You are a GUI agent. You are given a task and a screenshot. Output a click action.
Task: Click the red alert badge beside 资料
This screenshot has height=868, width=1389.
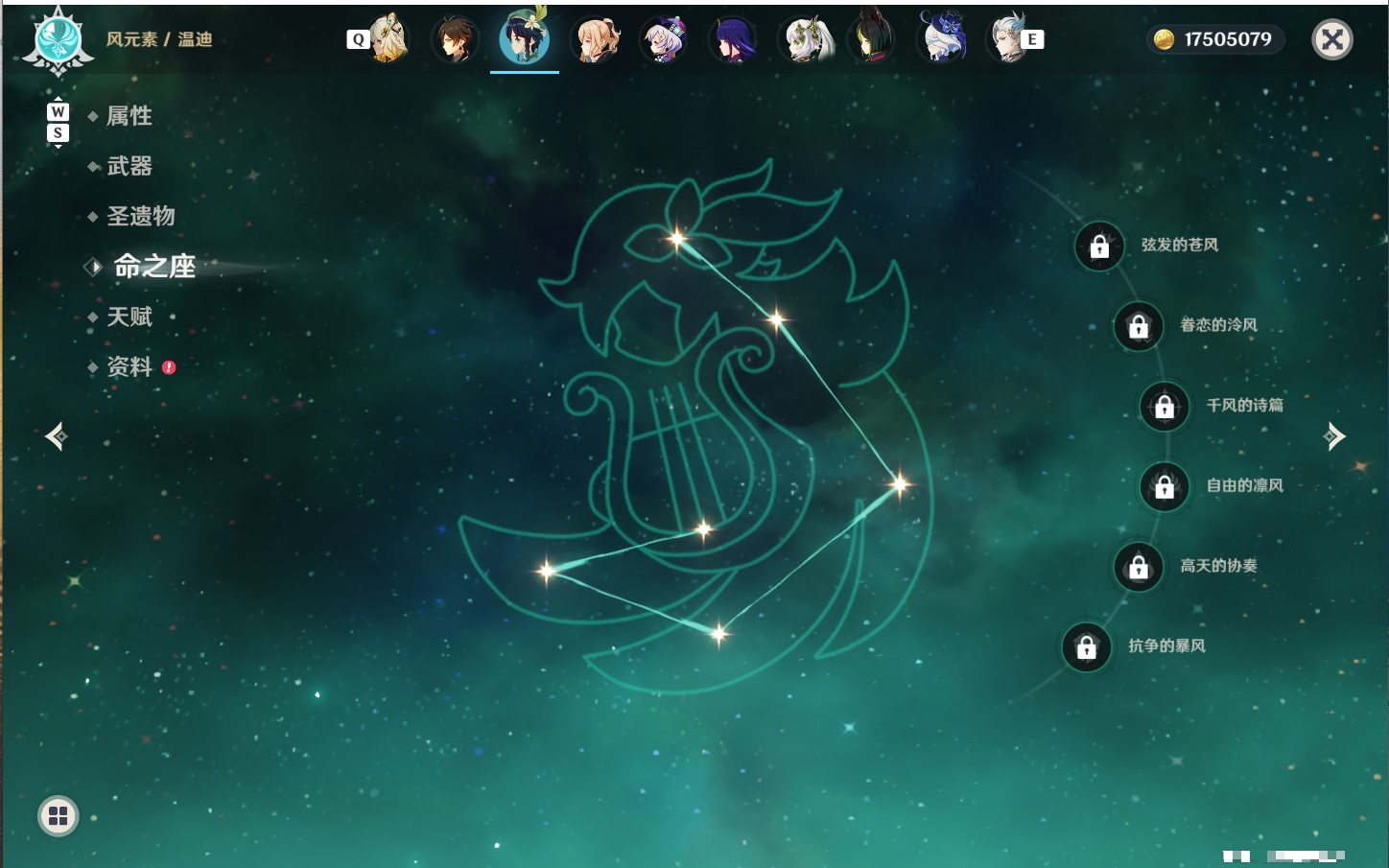[x=169, y=367]
